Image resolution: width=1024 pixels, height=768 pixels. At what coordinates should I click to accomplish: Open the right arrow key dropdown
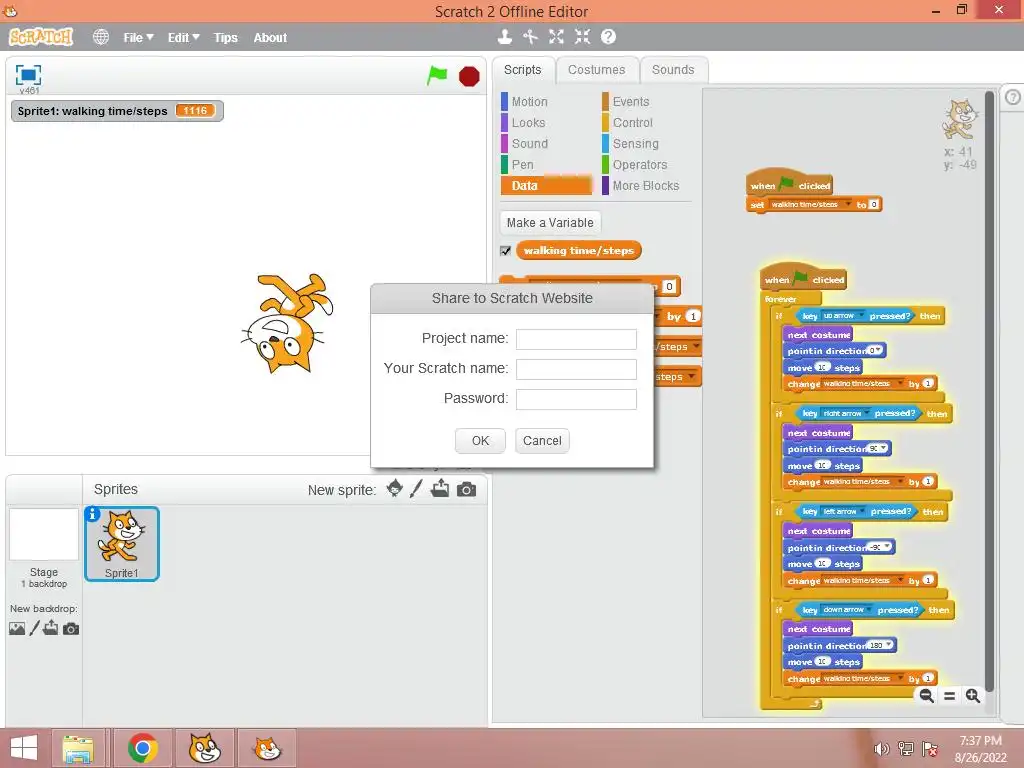pyautogui.click(x=869, y=414)
